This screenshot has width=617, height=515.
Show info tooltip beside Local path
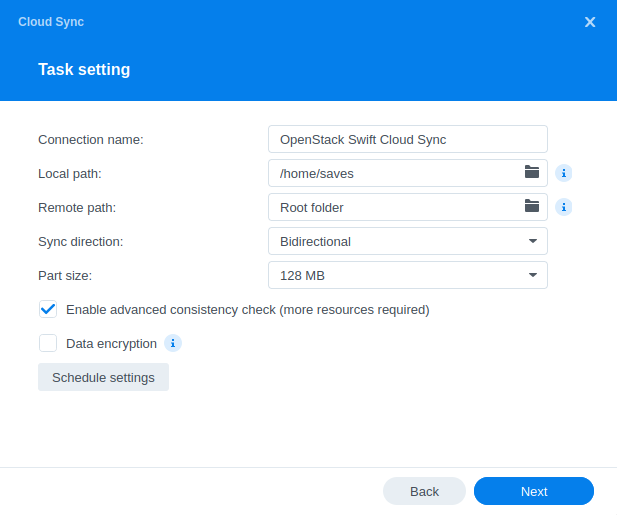(x=563, y=173)
